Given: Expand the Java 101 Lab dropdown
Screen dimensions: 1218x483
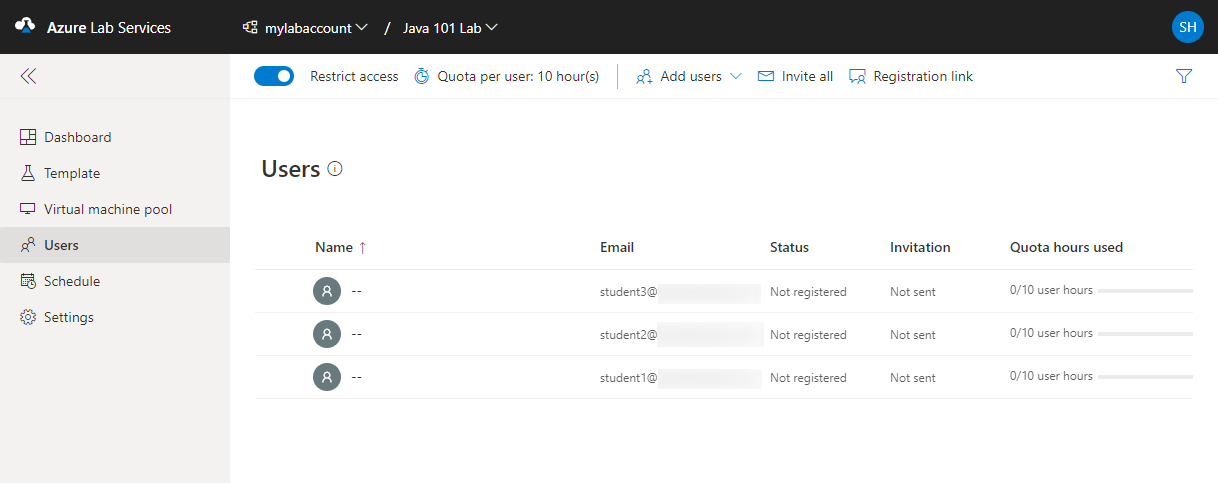Looking at the screenshot, I should click(x=492, y=28).
